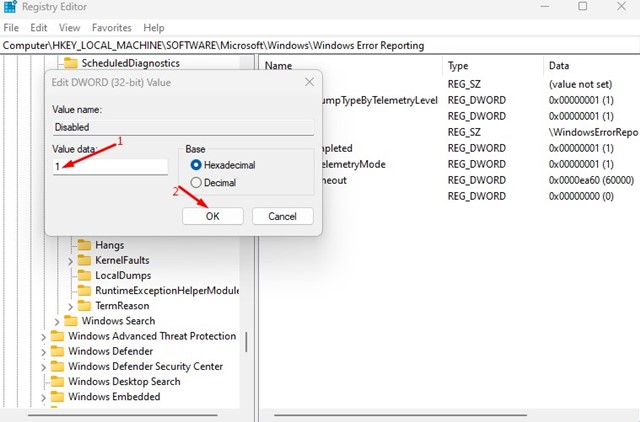This screenshot has height=422, width=640.
Task: Open the Favorites menu
Action: click(112, 28)
